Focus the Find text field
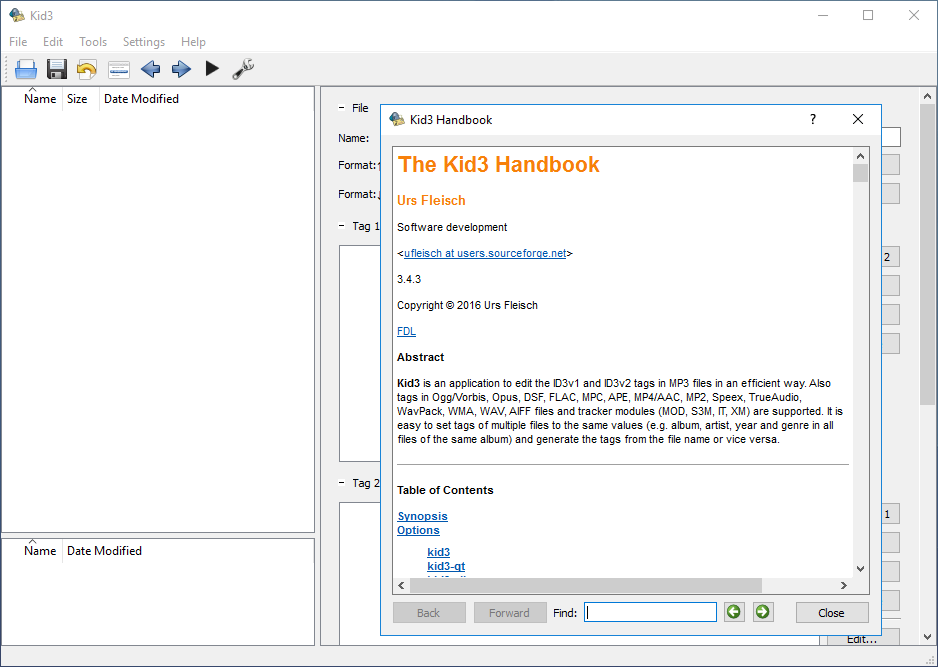 click(x=650, y=612)
